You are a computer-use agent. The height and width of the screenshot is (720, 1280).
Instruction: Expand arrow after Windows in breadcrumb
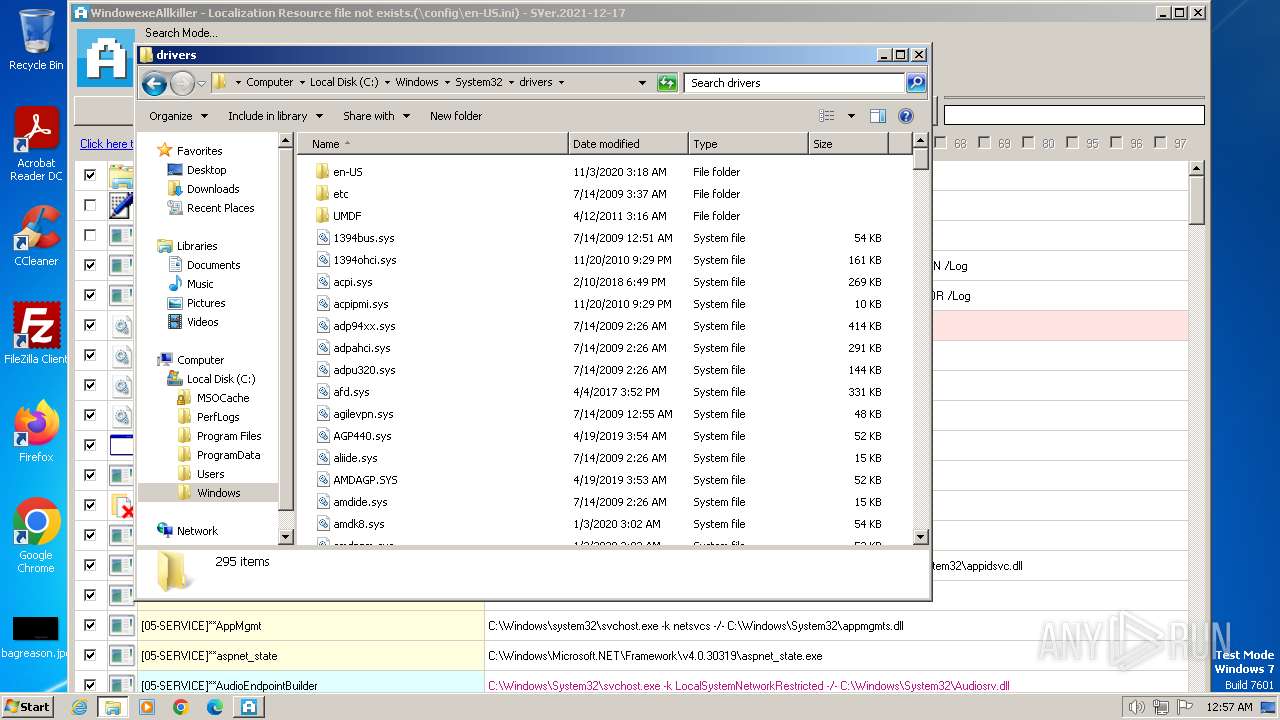point(446,83)
